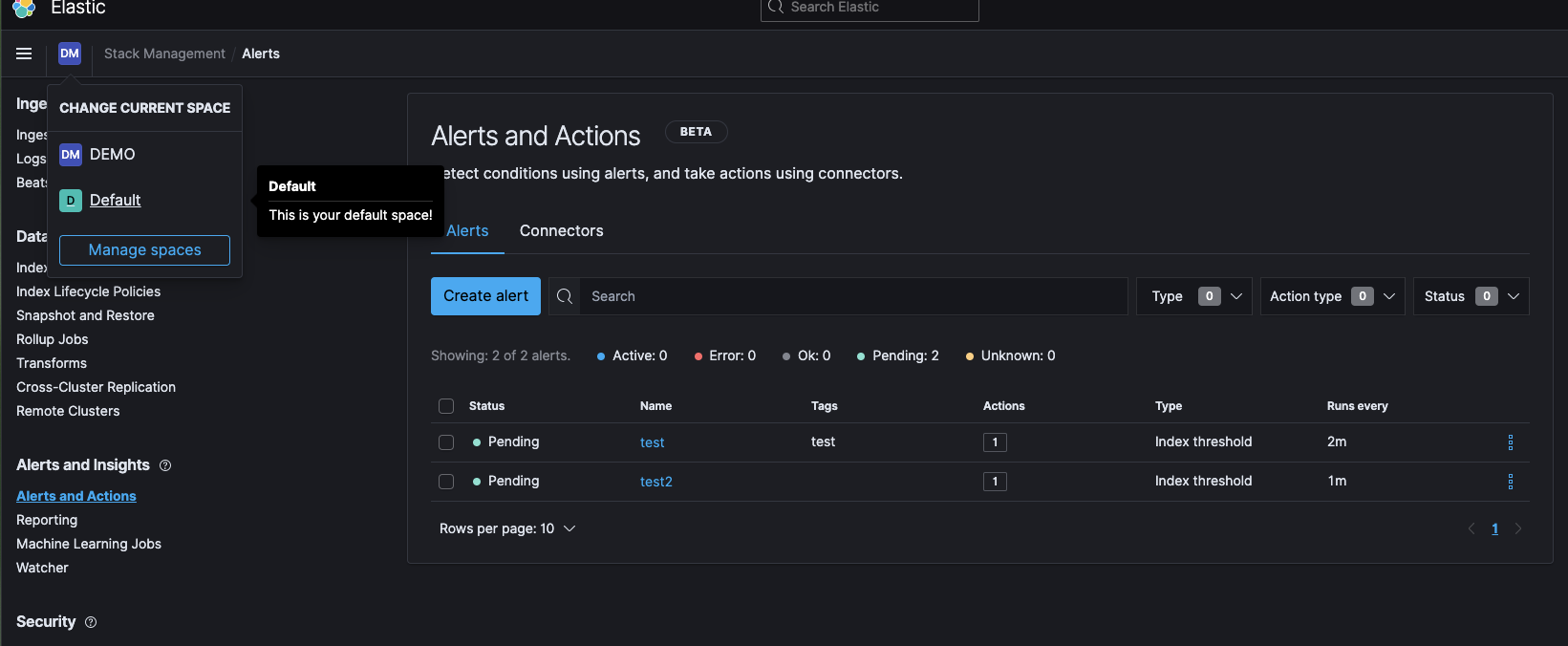The height and width of the screenshot is (646, 1568).
Task: Click the Manage spaces button
Action: click(144, 250)
